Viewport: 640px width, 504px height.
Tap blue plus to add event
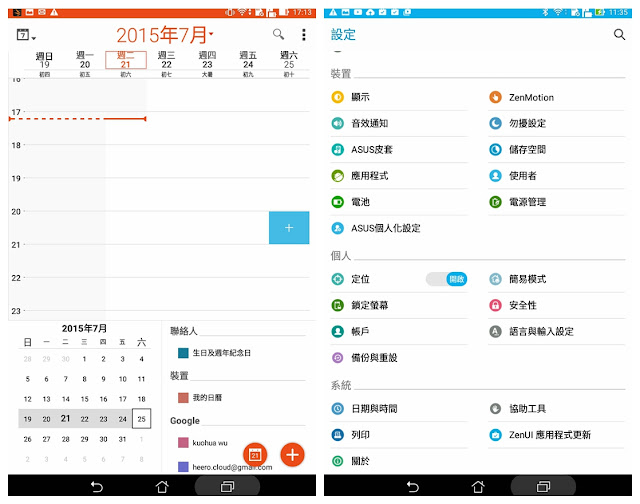(x=289, y=228)
